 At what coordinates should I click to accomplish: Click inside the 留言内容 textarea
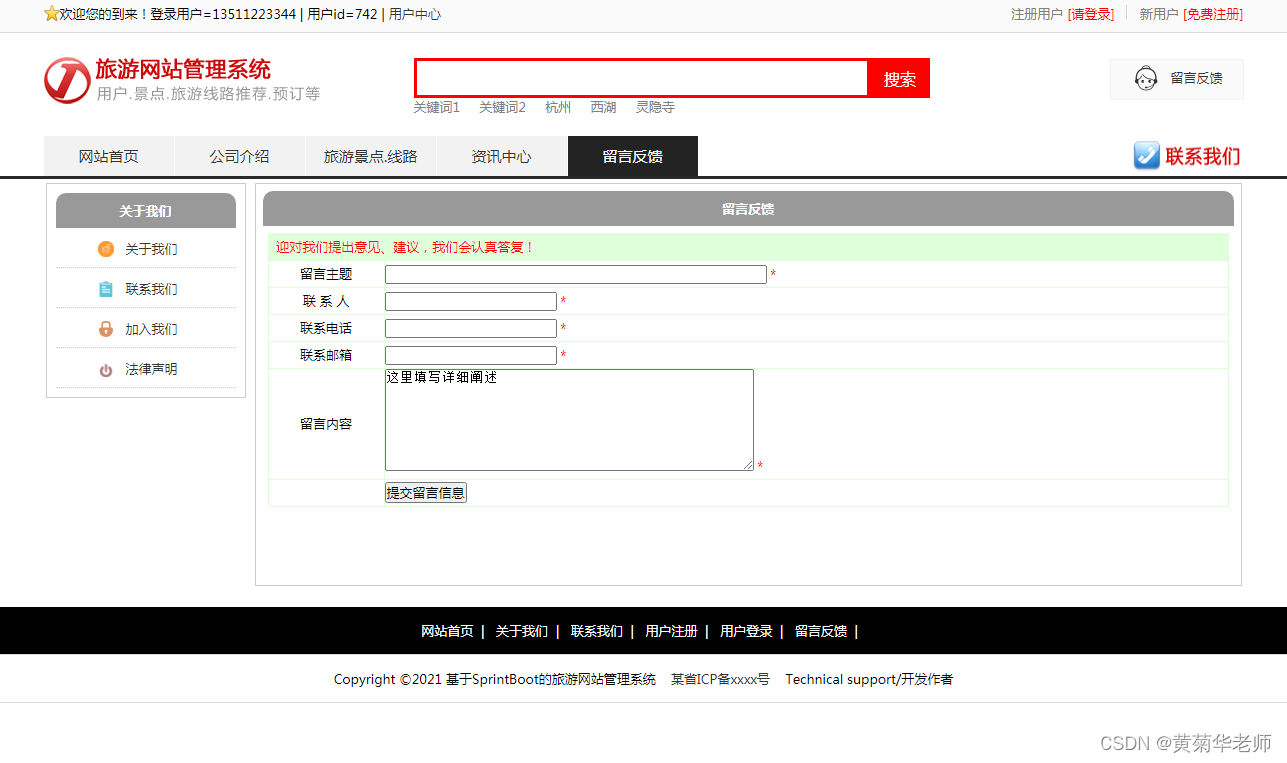coord(569,420)
